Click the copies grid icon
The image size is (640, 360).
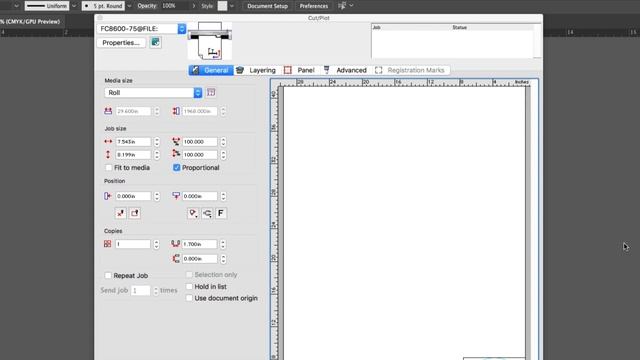[x=107, y=244]
